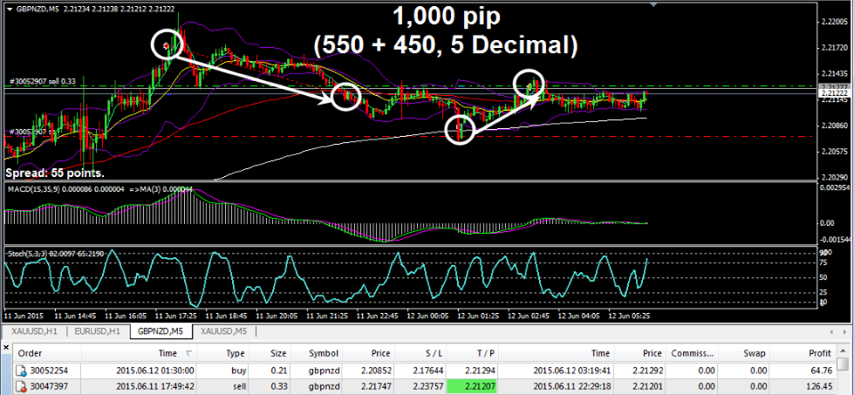Screen dimensions: 854x395
Task: Click the buy type cell
Action: 239,372
